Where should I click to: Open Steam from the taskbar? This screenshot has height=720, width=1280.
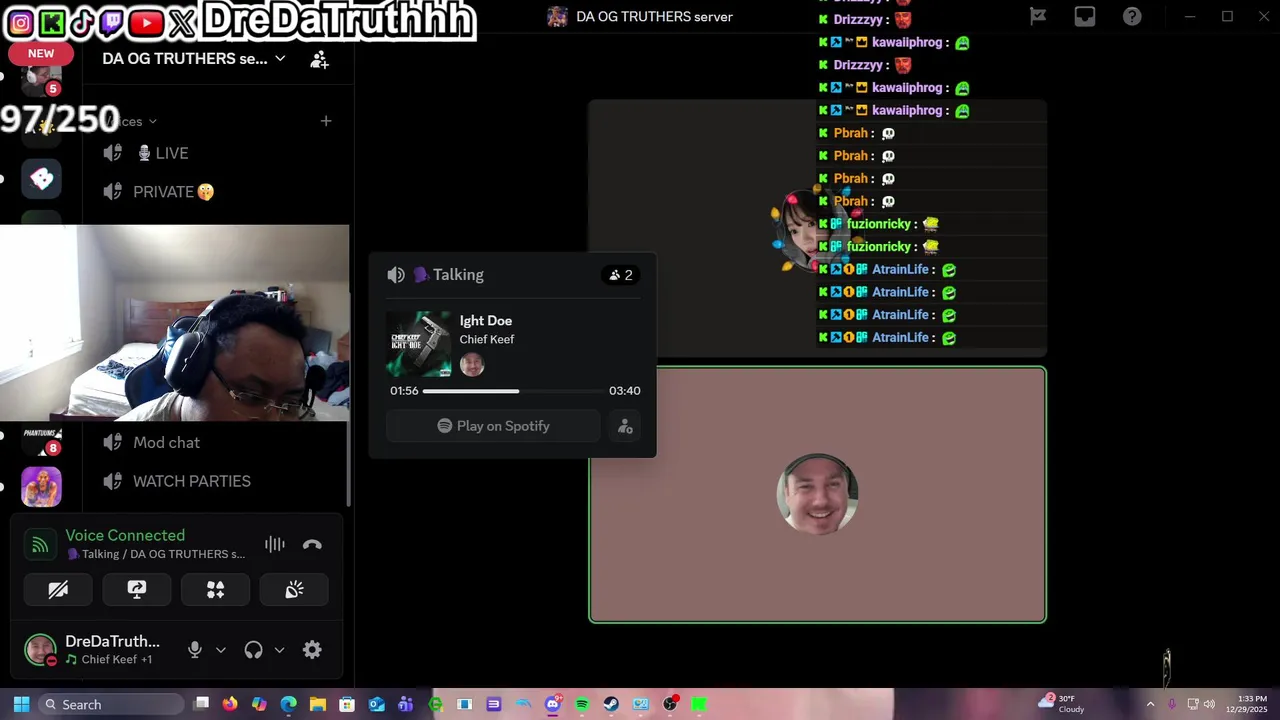[x=611, y=705]
